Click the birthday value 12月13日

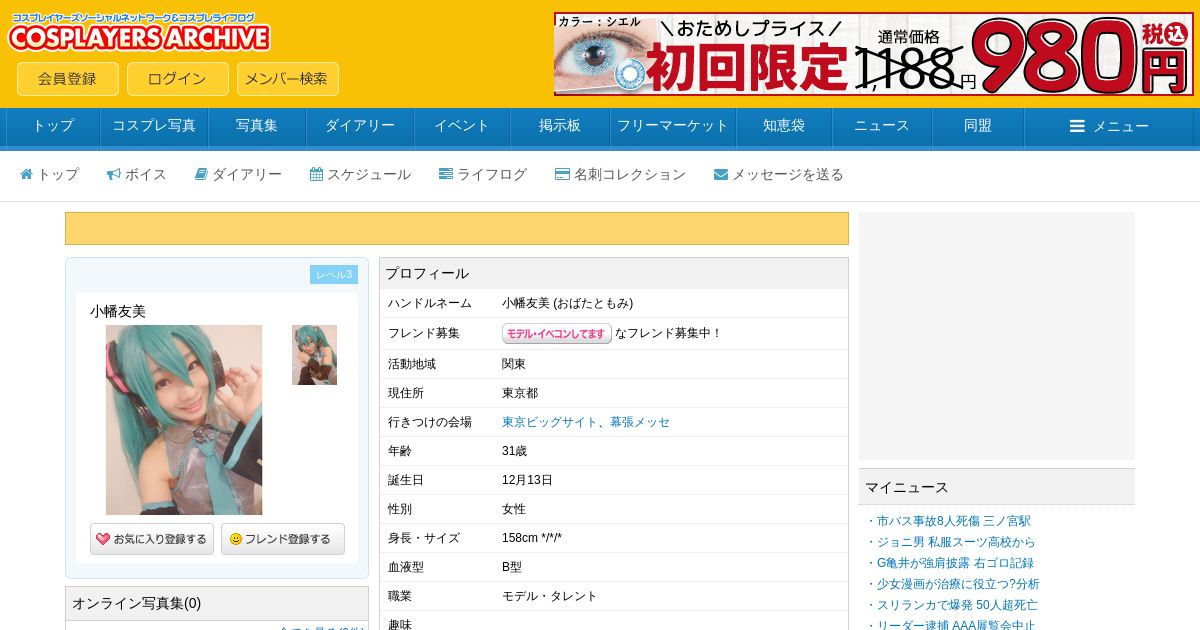coord(527,480)
